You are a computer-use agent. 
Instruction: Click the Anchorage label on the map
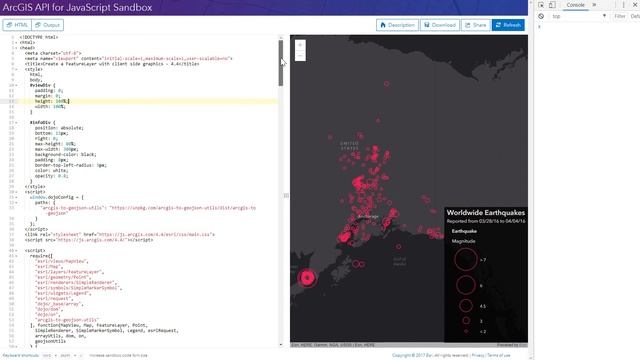368,216
